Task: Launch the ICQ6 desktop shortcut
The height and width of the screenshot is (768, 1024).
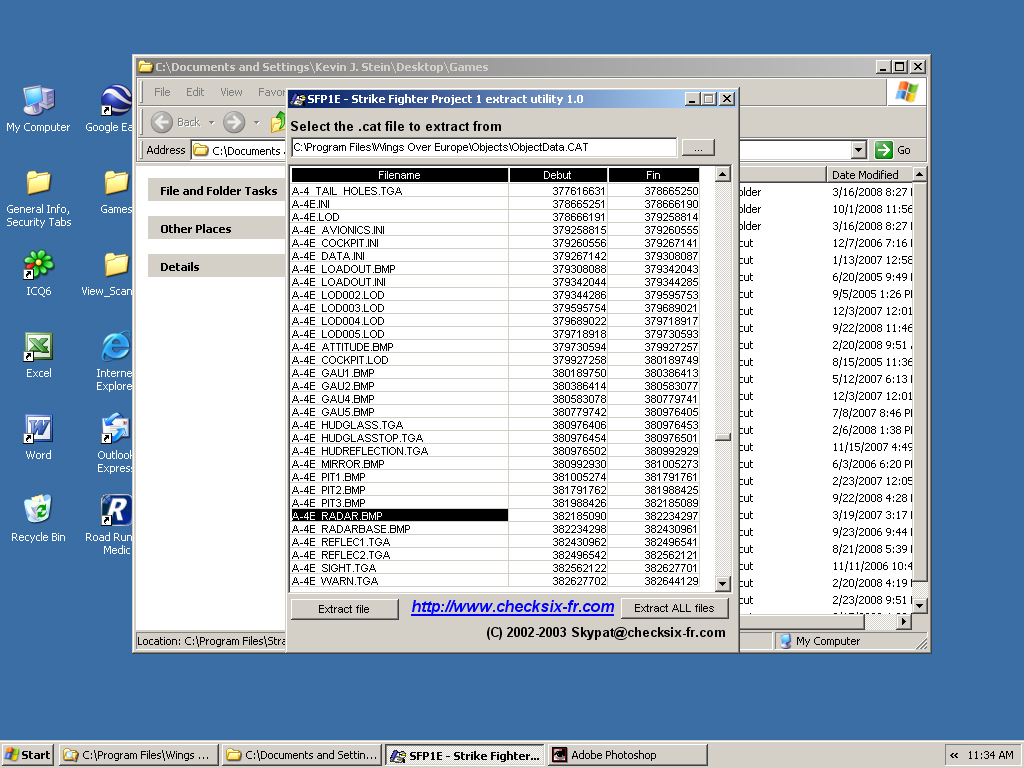Action: [39, 273]
